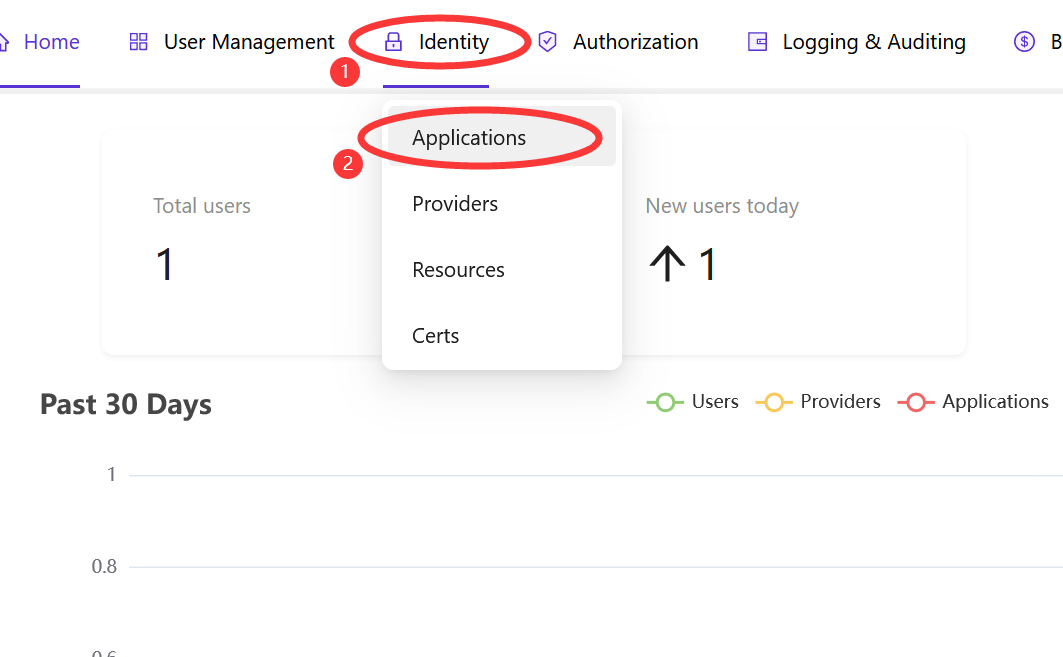
Task: Click the up-arrow beside New users today
Action: pyautogui.click(x=668, y=263)
